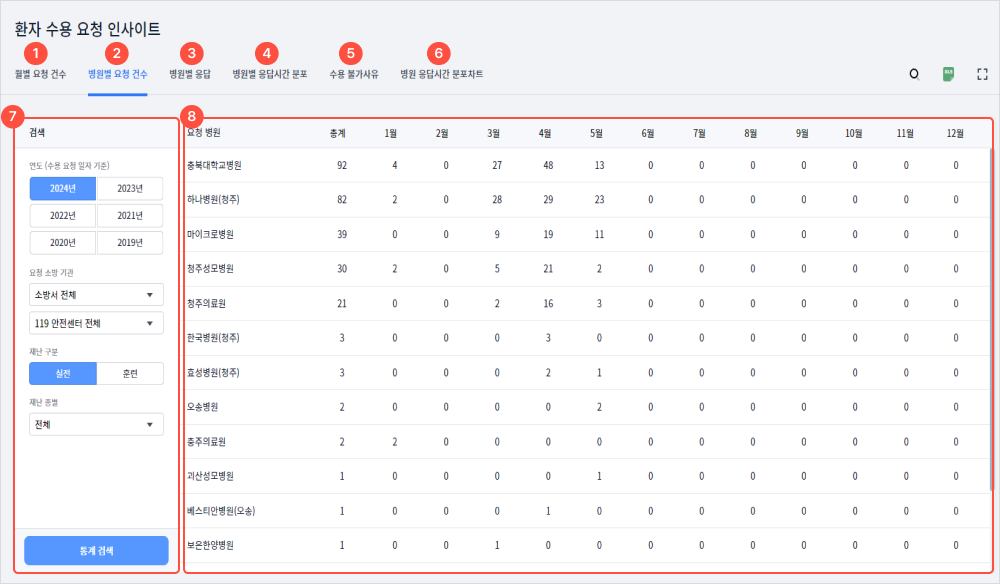1000x584 pixels.
Task: Choose 2021년 in the year filter
Action: click(130, 215)
